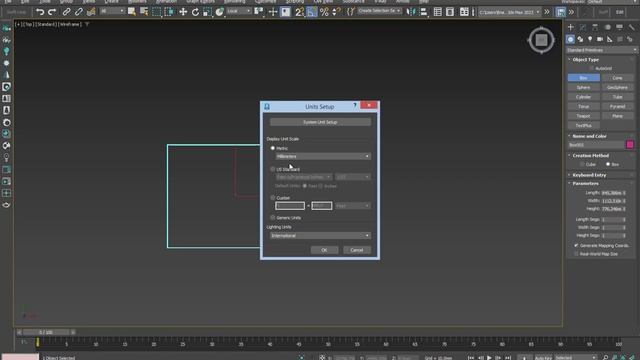Collapse the Parameters rollout
640x360 pixels.
point(585,184)
